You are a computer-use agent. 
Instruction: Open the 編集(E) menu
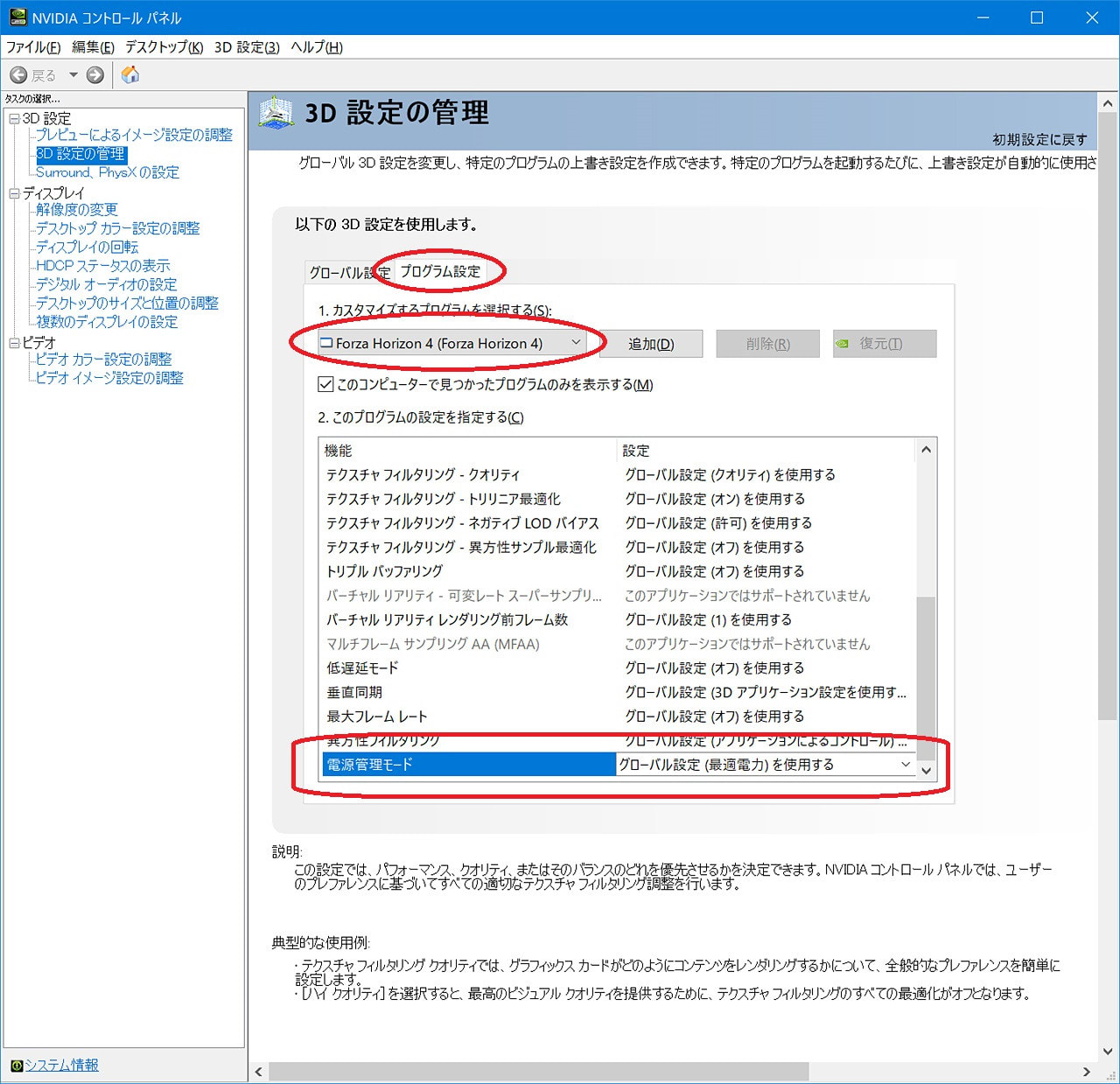[x=93, y=47]
